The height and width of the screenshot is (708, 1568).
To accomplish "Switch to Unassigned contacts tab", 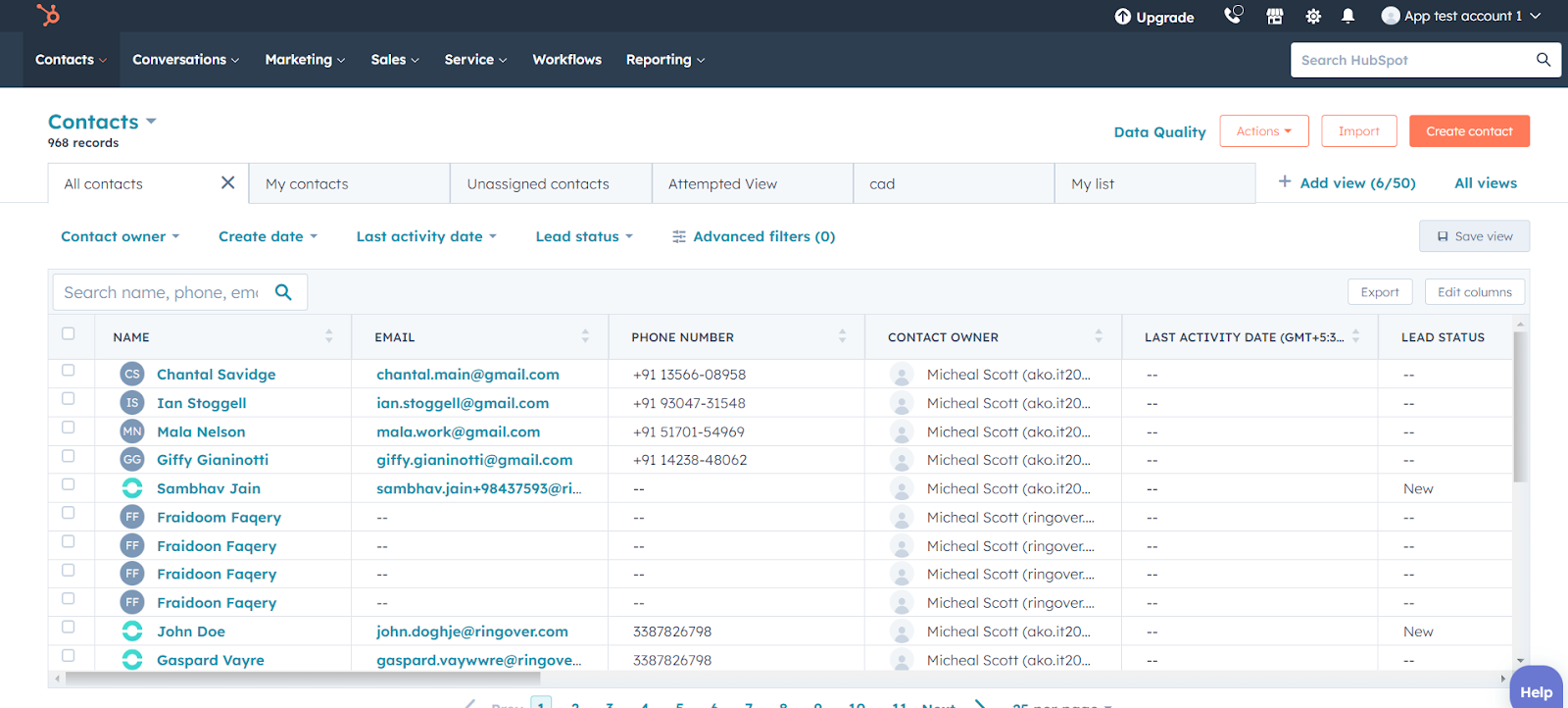I will coord(551,183).
